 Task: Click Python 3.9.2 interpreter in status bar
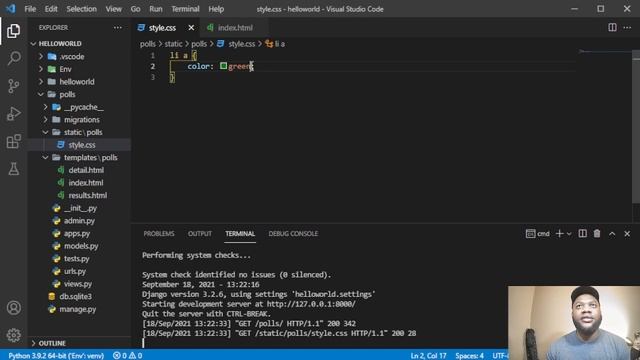(x=56, y=356)
